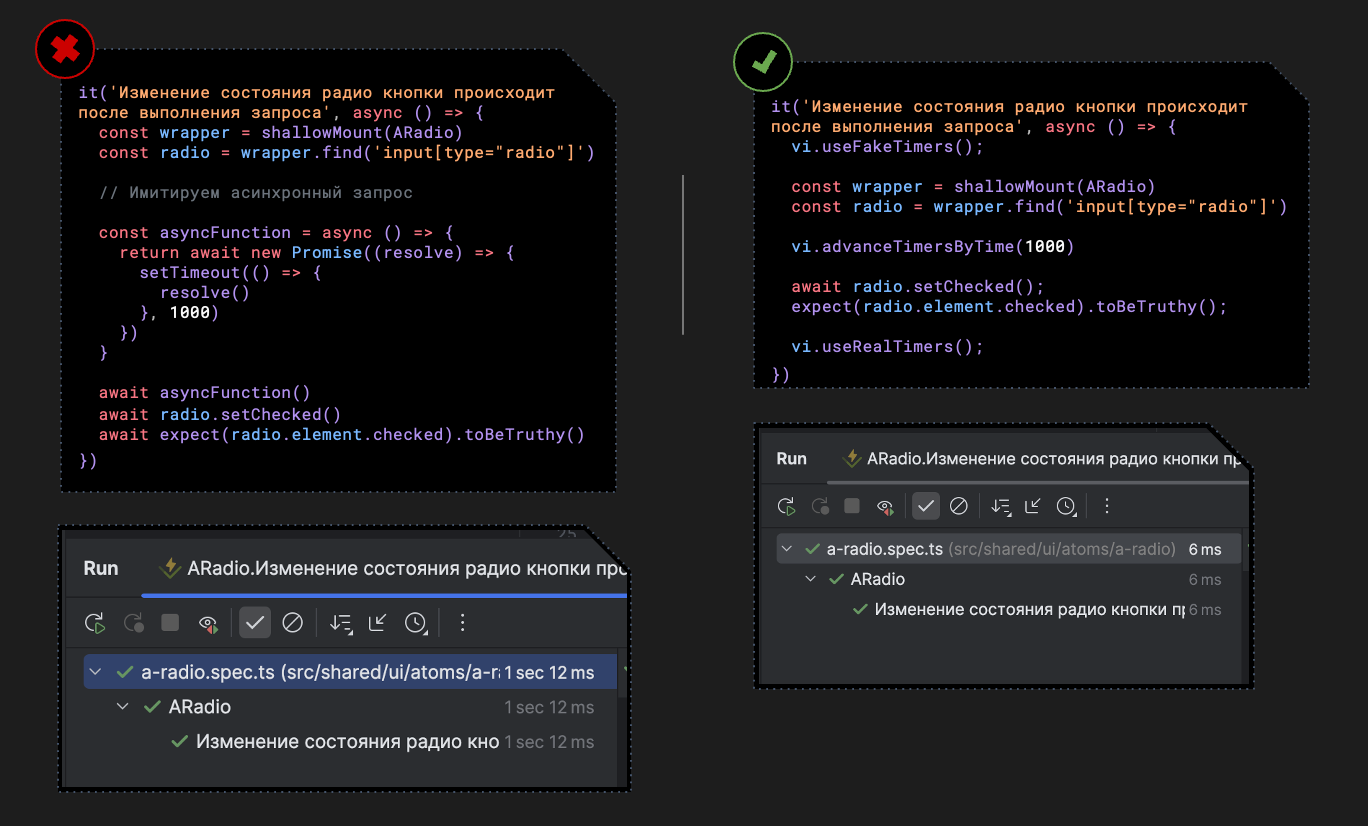Click Rerun icon in the 1 sec 12 ms panel

coord(95,624)
